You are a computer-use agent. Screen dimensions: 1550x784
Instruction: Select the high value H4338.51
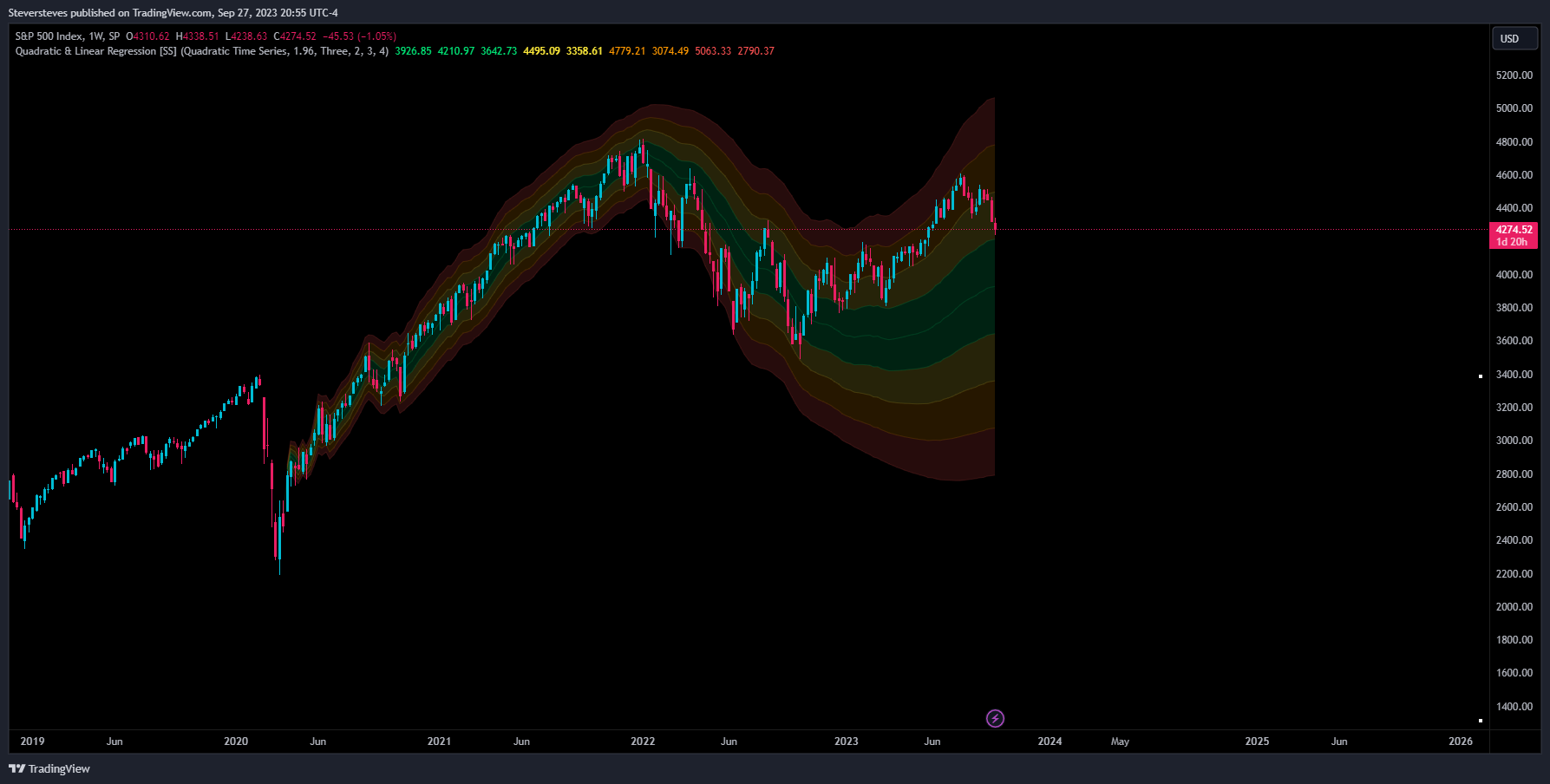[197, 36]
